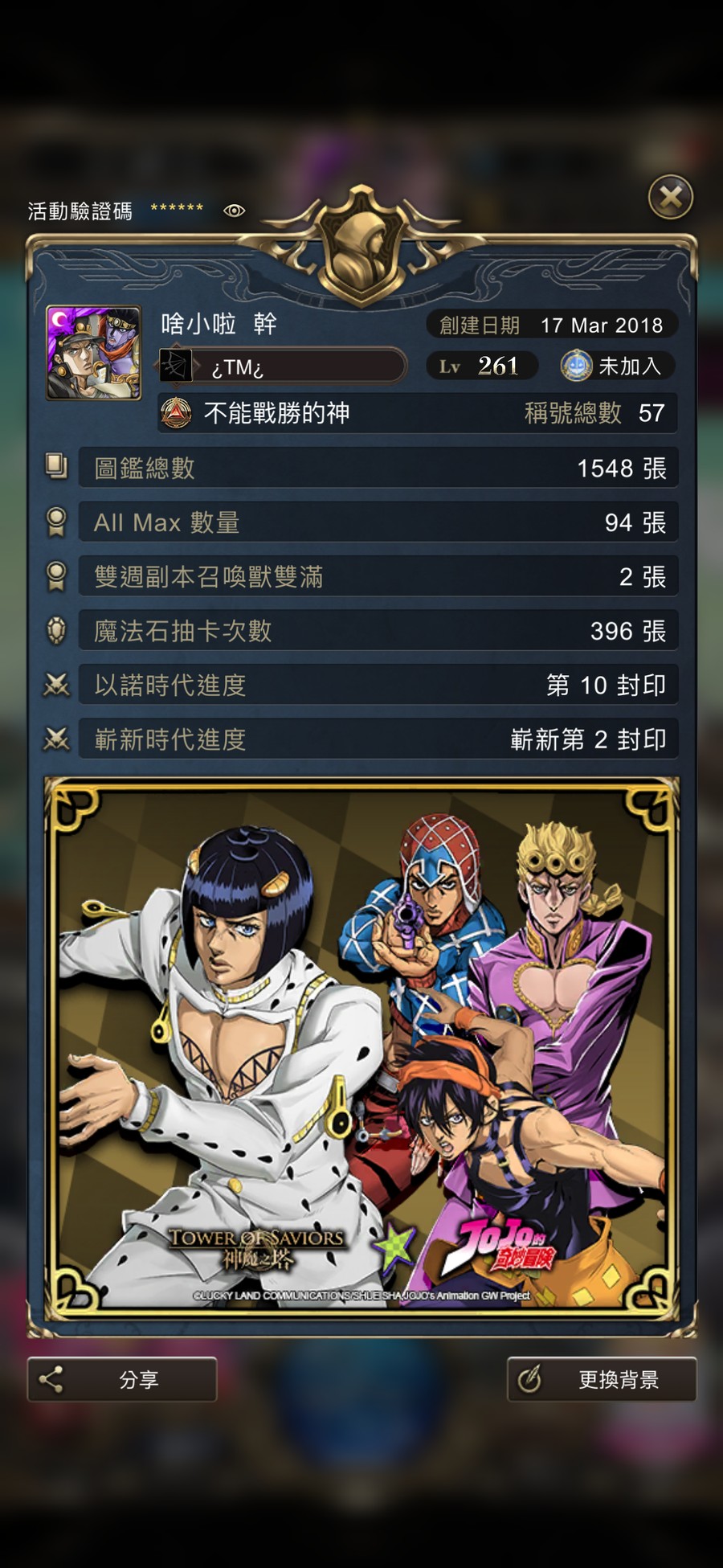This screenshot has height=1568, width=723.
Task: Click the 稱號總數 57 title count
Action: pyautogui.click(x=594, y=413)
